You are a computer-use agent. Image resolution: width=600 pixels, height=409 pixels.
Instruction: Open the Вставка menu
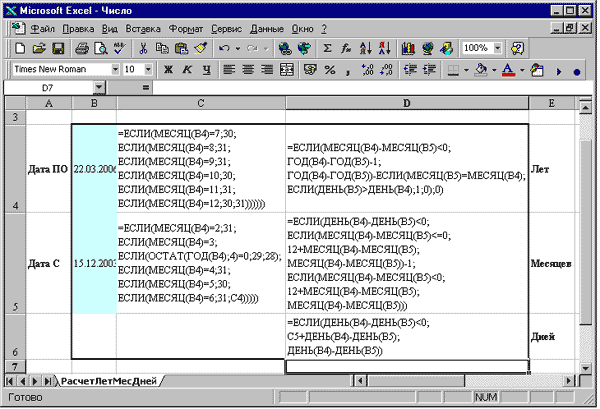pos(143,29)
